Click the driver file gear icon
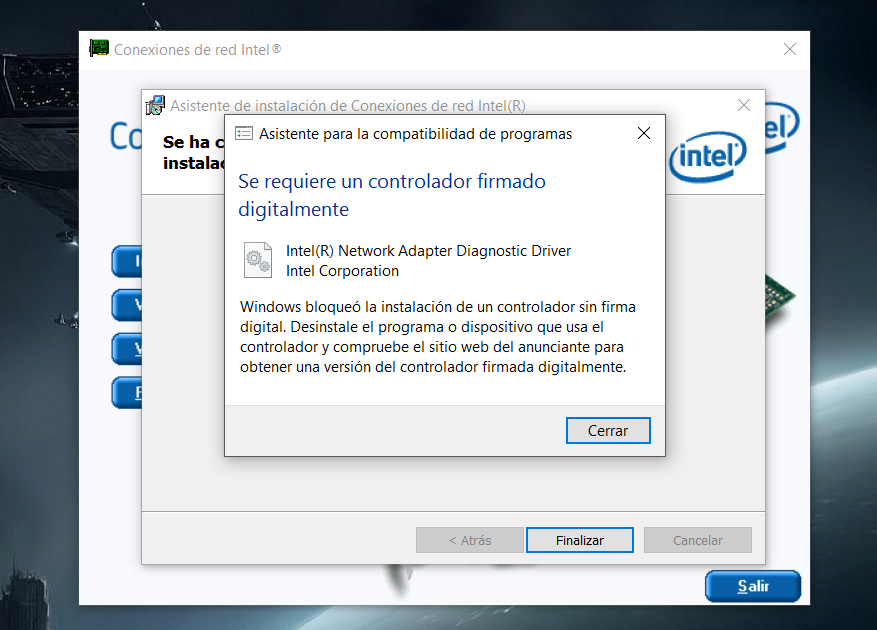This screenshot has height=630, width=877. tap(258, 260)
